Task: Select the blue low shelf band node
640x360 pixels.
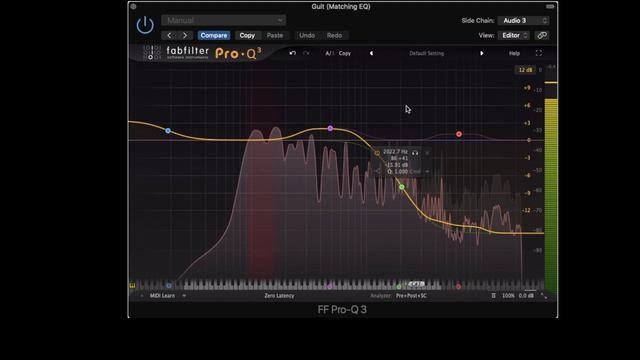Action: point(168,131)
